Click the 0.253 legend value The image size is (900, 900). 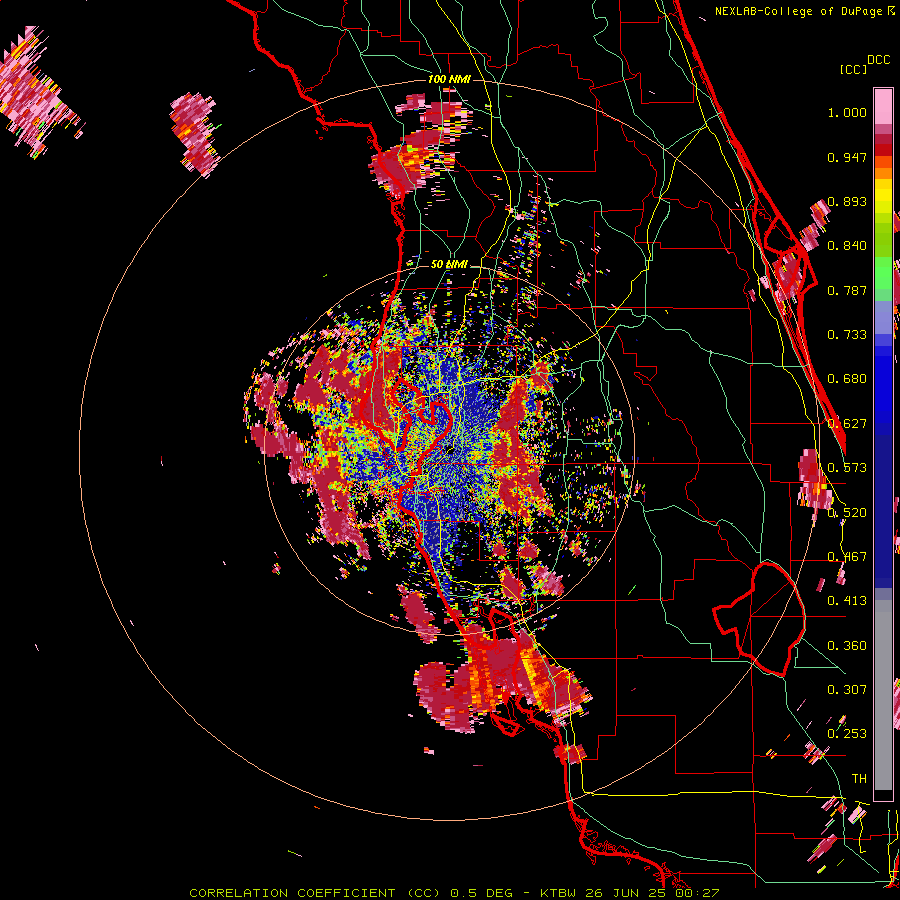click(847, 734)
